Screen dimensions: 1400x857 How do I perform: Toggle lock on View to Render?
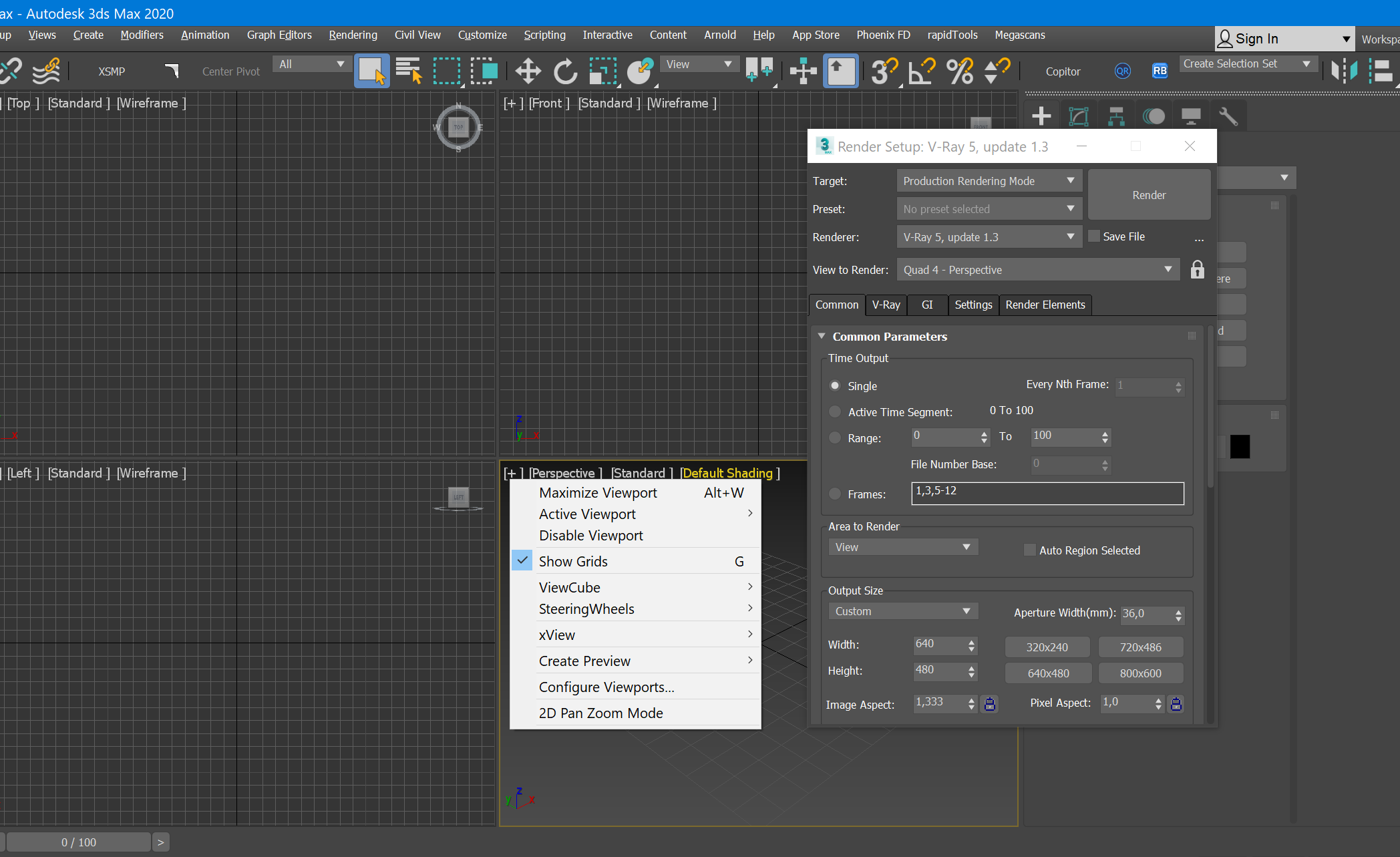pyautogui.click(x=1198, y=270)
